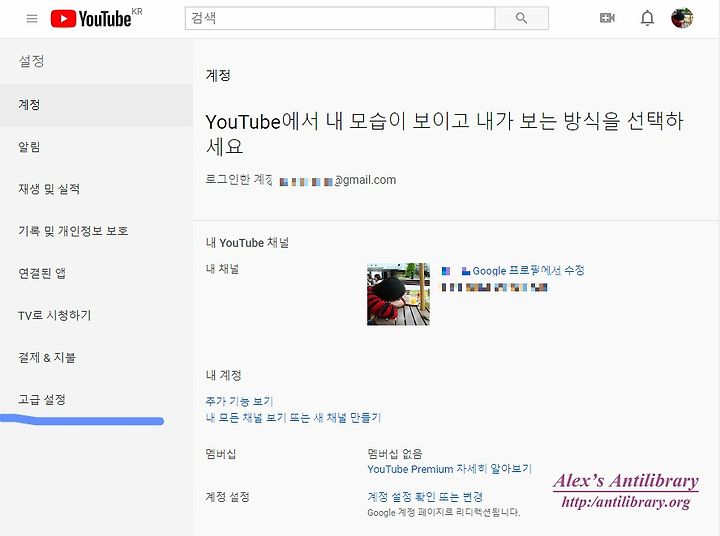Image resolution: width=720 pixels, height=536 pixels.
Task: Click the channel profile thumbnail
Action: (399, 294)
